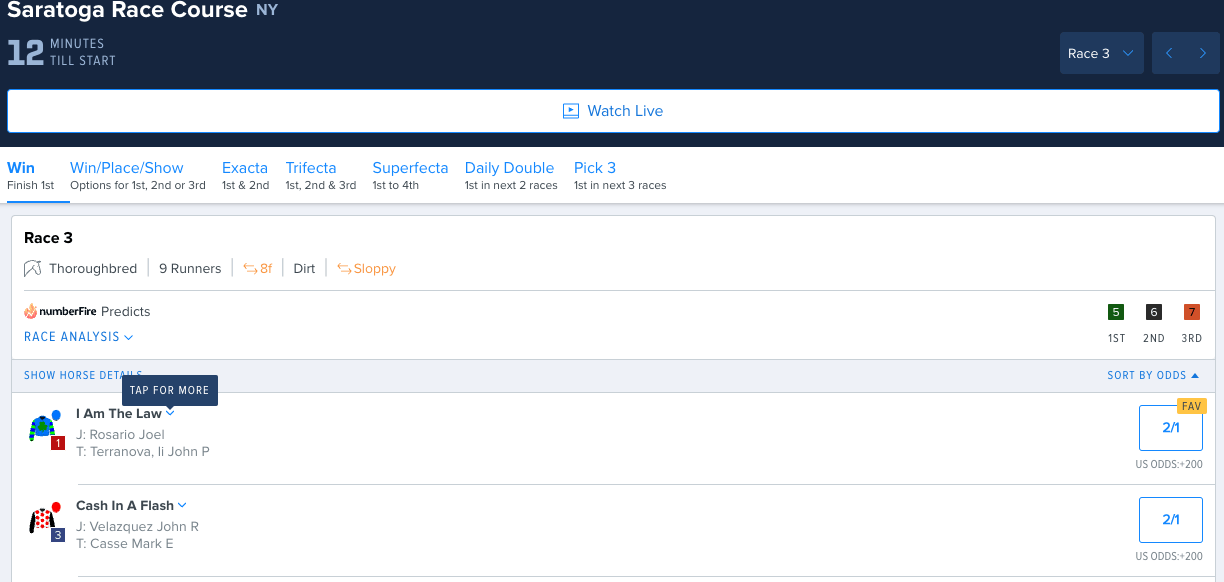Click the Race 3 card heading
This screenshot has width=1224, height=582.
tap(48, 238)
